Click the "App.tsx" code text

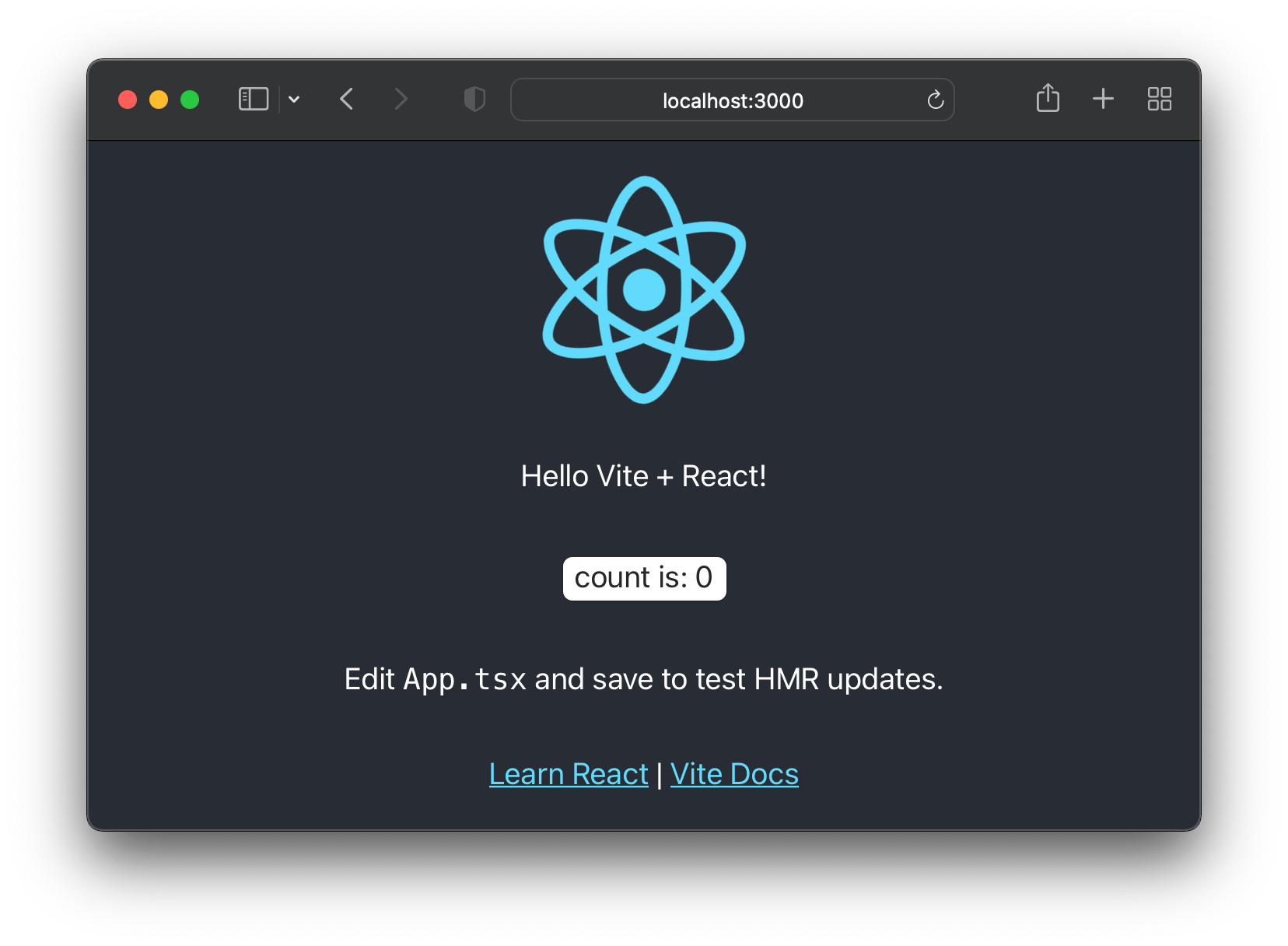click(x=464, y=680)
